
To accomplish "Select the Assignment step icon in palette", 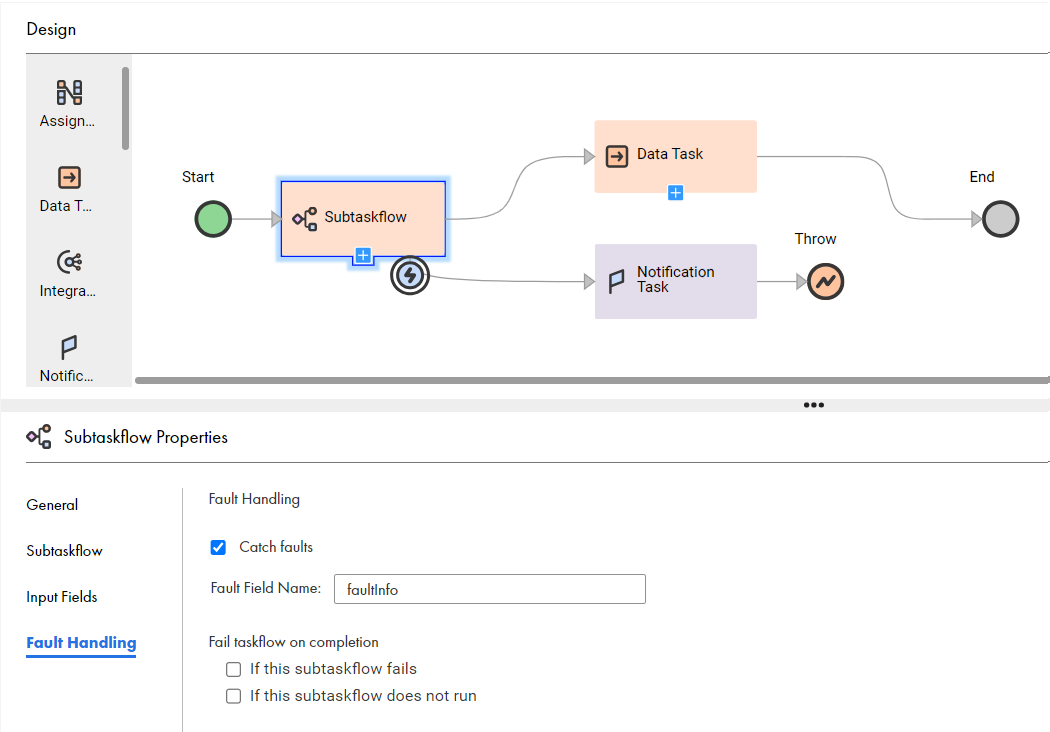I will [x=69, y=92].
